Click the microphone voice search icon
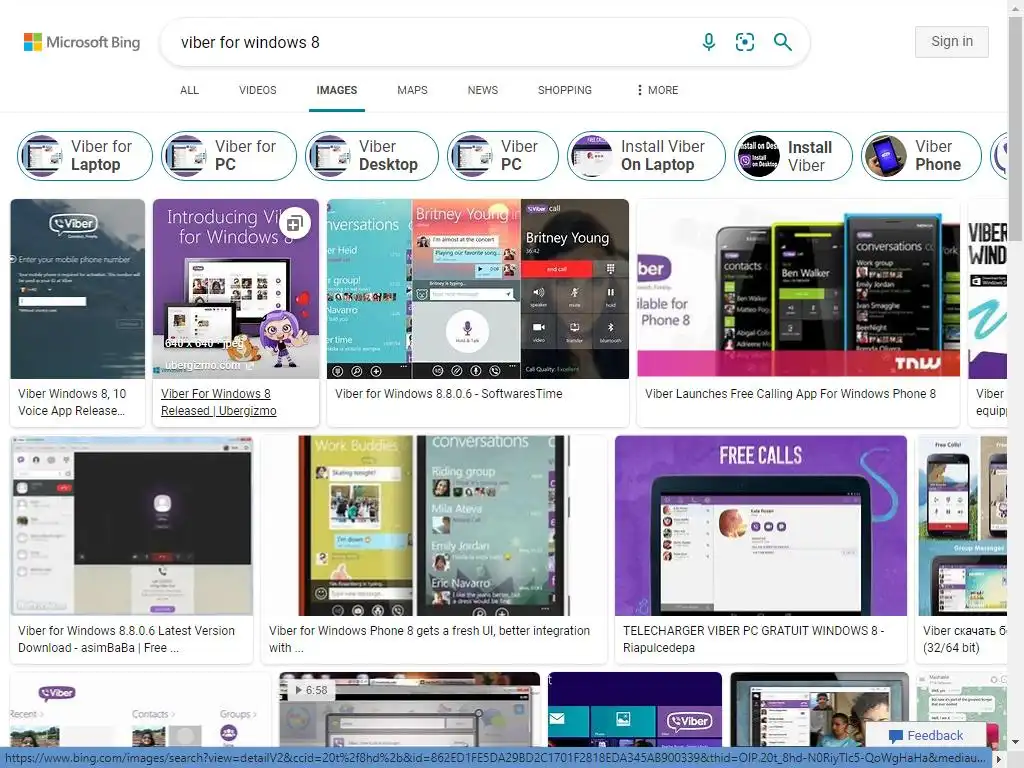This screenshot has width=1024, height=768. tap(708, 42)
